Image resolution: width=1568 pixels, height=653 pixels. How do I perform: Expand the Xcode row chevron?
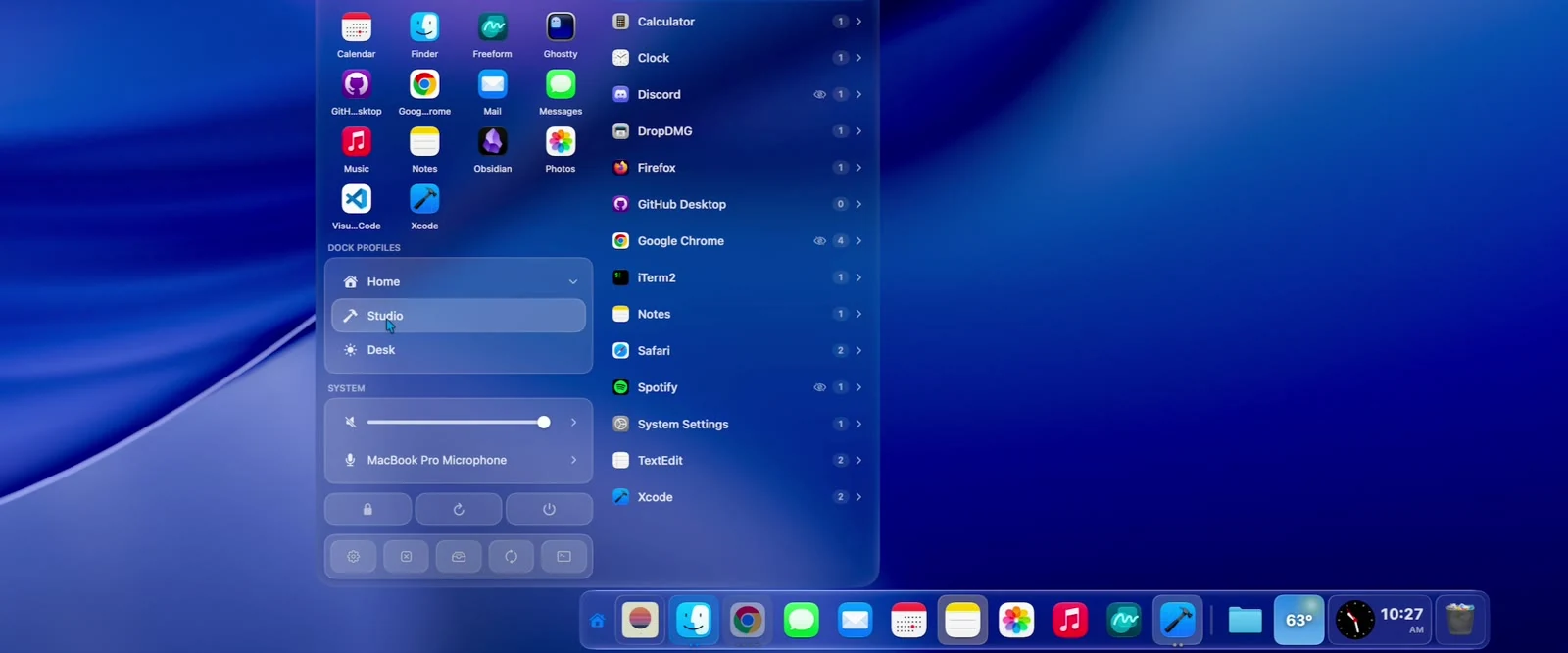pos(858,497)
